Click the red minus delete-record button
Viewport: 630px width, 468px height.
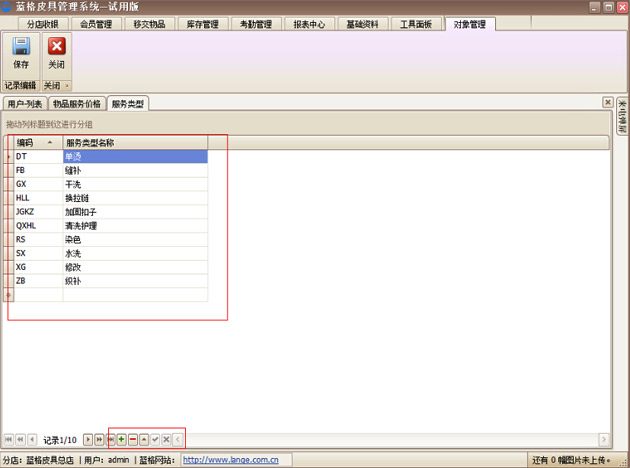coord(133,439)
